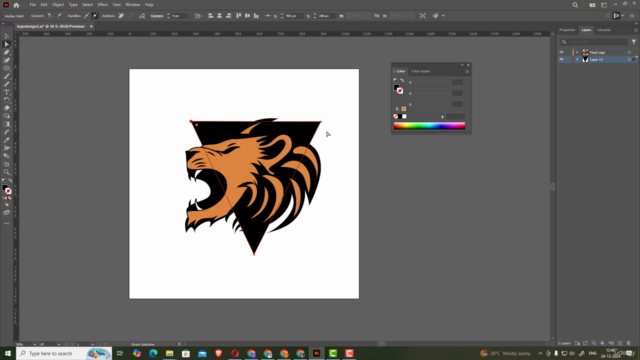The height and width of the screenshot is (360, 640).
Task: Show handles for multiple selected anchors
Action: (x=87, y=16)
